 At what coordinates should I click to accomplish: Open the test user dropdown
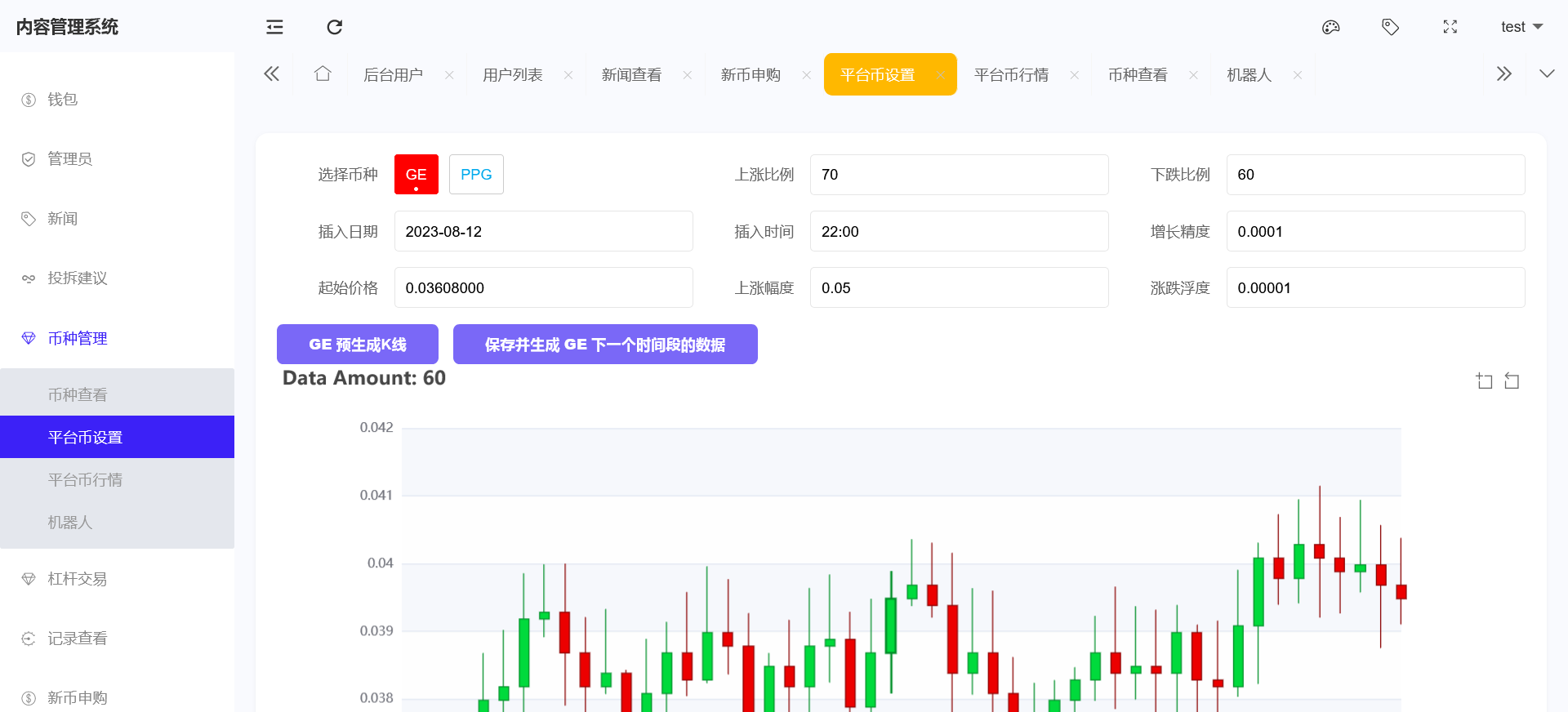click(1521, 27)
